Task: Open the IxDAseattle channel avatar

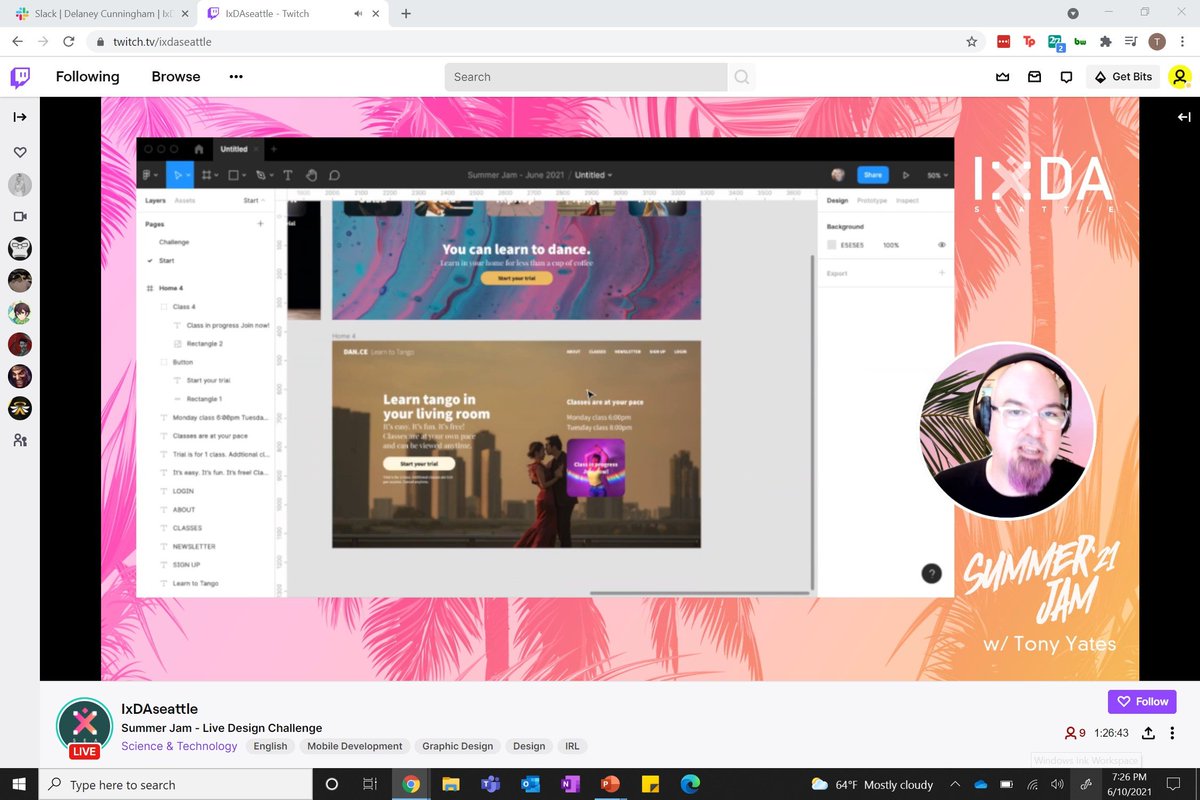Action: tap(84, 727)
